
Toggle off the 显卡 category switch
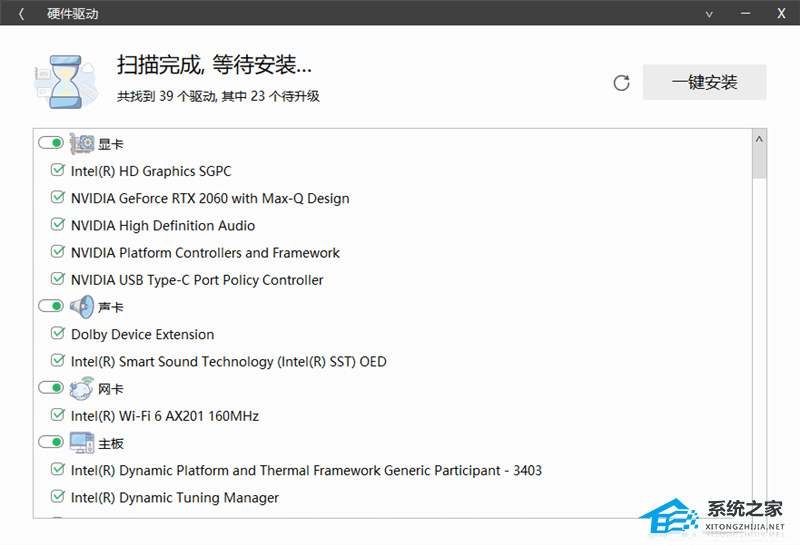(x=51, y=143)
